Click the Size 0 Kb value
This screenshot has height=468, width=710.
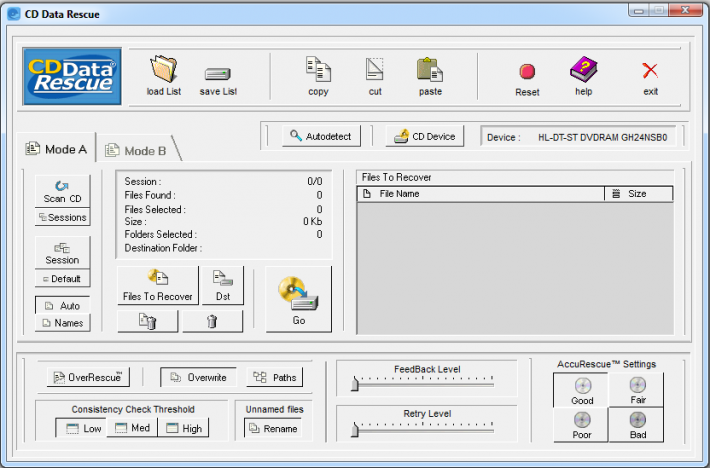coord(312,221)
